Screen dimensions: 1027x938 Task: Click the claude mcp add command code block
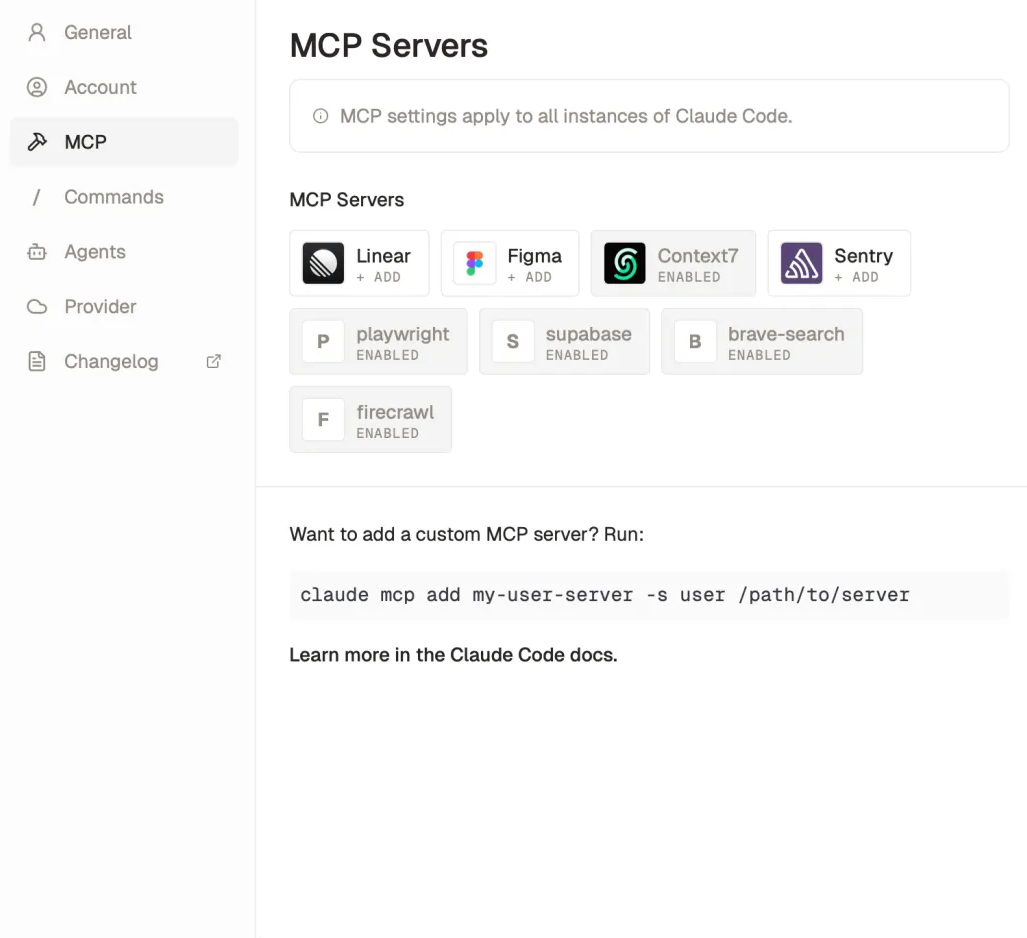tap(649, 595)
